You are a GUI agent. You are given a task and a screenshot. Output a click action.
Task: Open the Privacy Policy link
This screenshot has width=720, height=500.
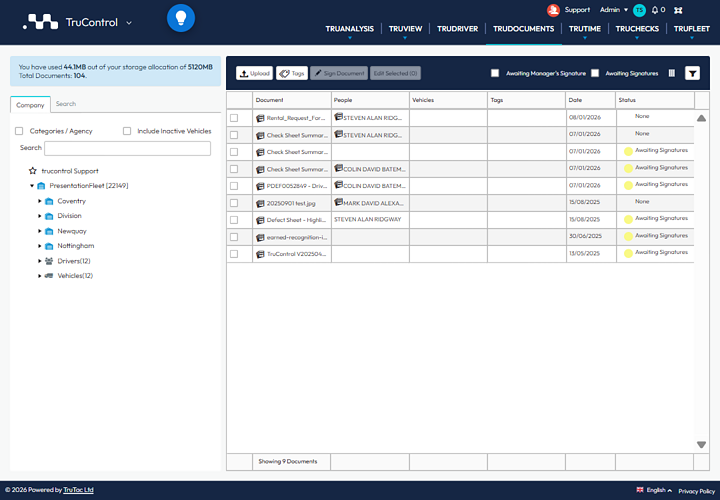click(x=697, y=491)
